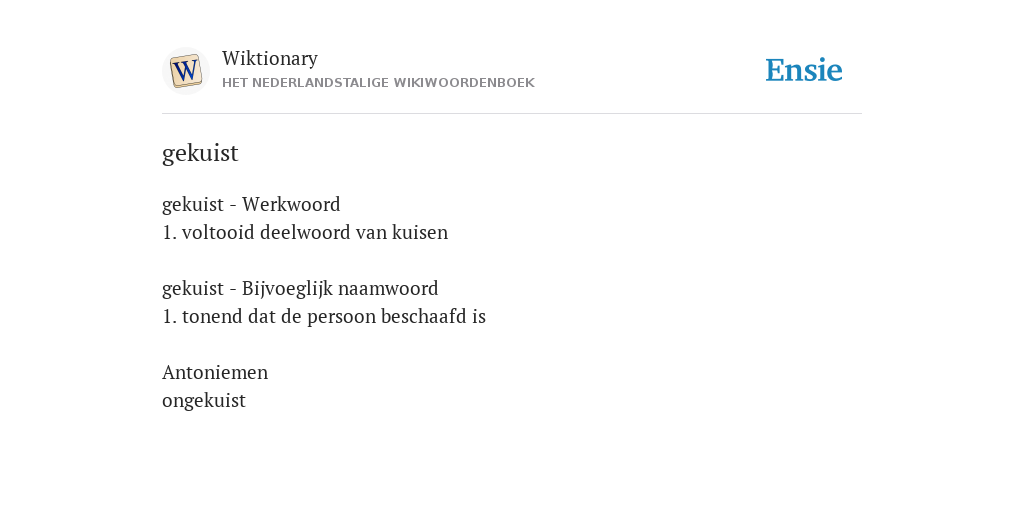Image resolution: width=1024 pixels, height=512 pixels.
Task: Click the number 1 before tonend
Action: point(169,317)
